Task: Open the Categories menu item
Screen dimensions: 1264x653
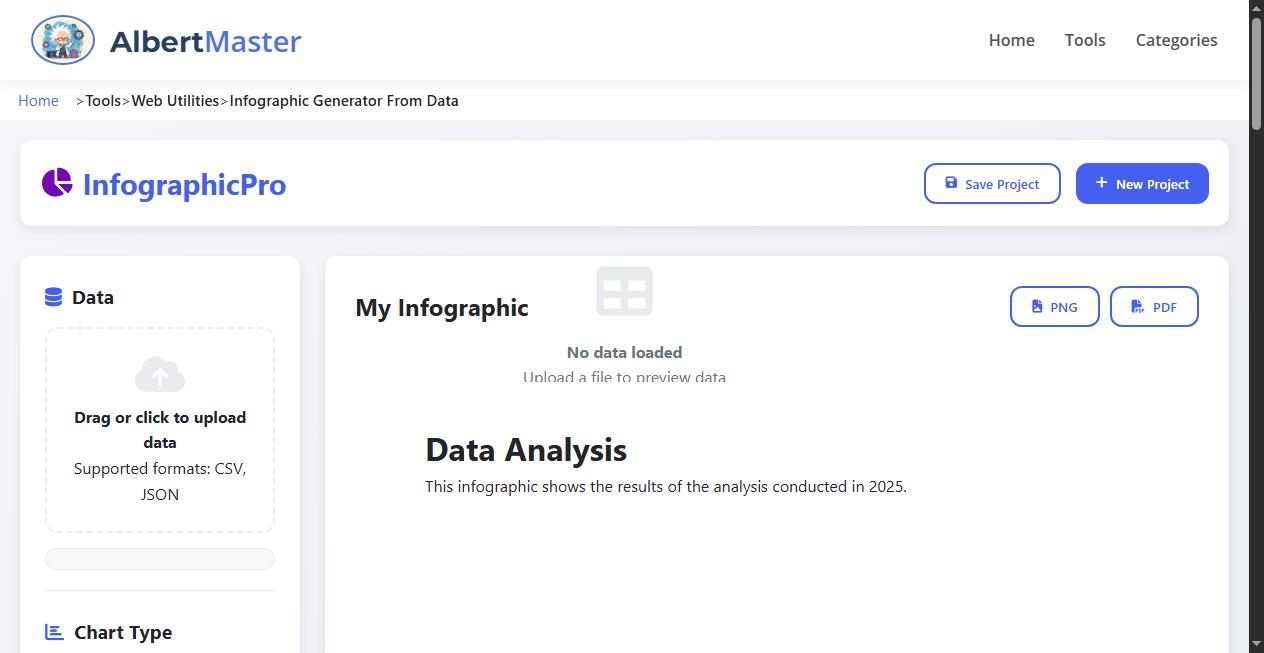Action: pos(1176,40)
